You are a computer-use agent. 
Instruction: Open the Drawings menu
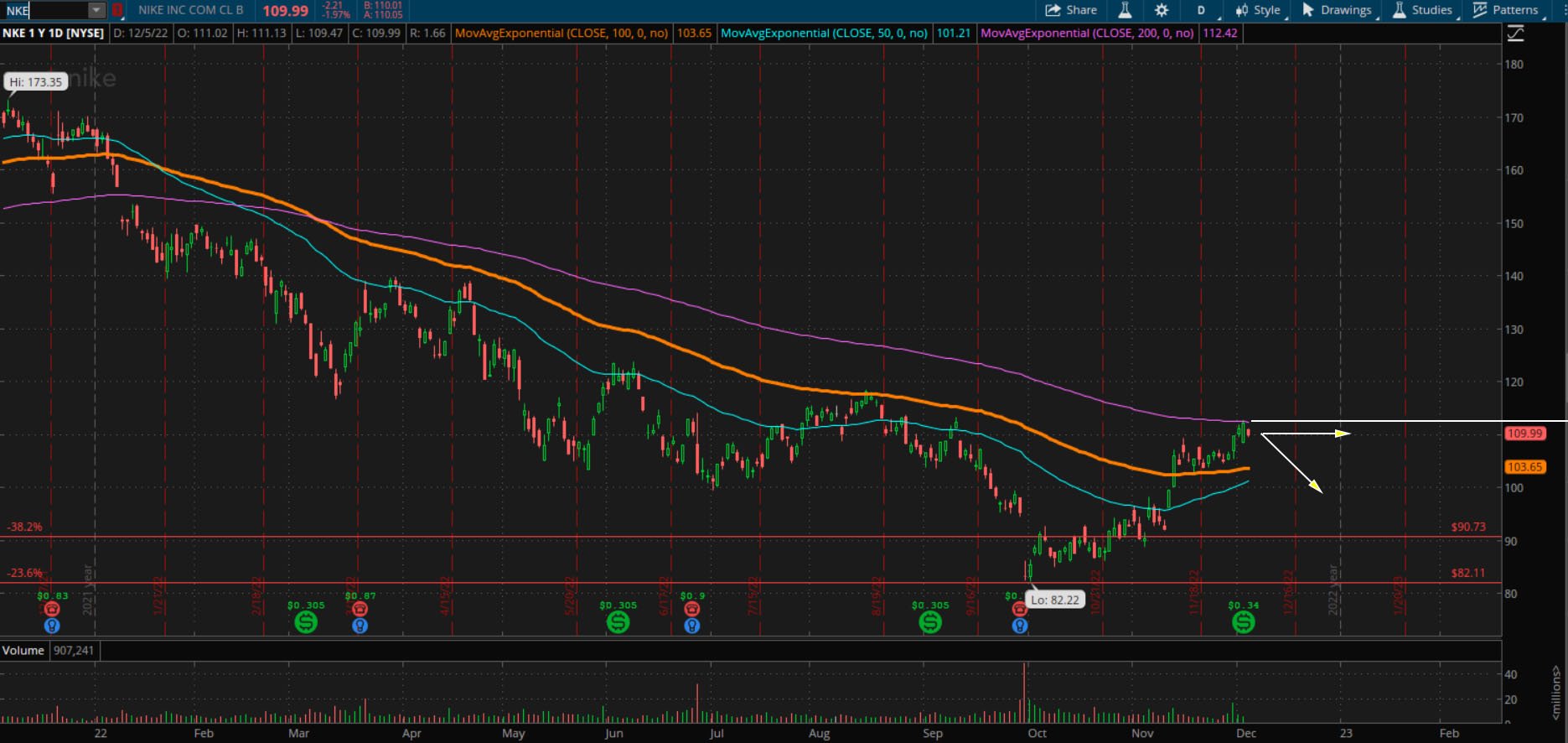pyautogui.click(x=1337, y=10)
